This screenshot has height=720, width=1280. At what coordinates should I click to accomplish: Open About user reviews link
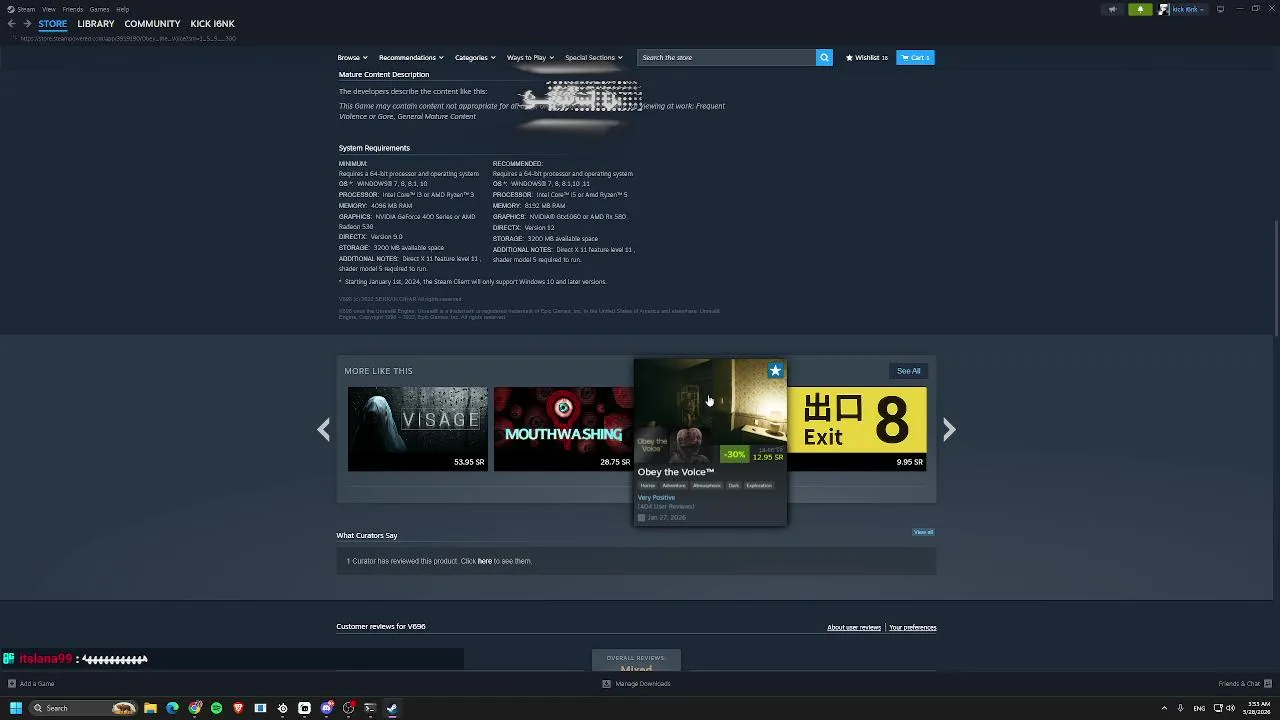854,628
